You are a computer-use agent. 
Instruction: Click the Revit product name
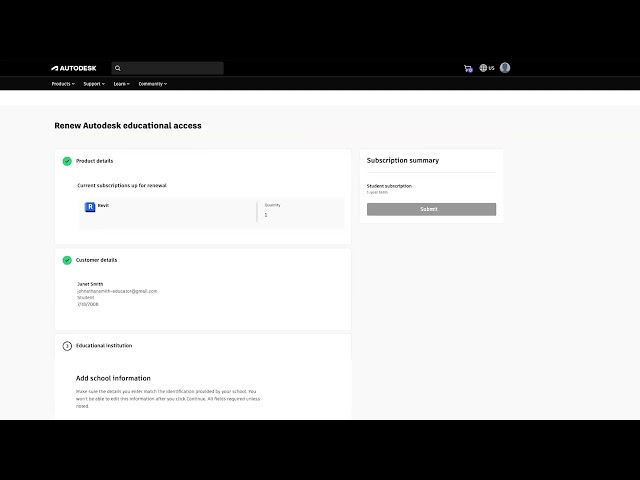tap(103, 205)
